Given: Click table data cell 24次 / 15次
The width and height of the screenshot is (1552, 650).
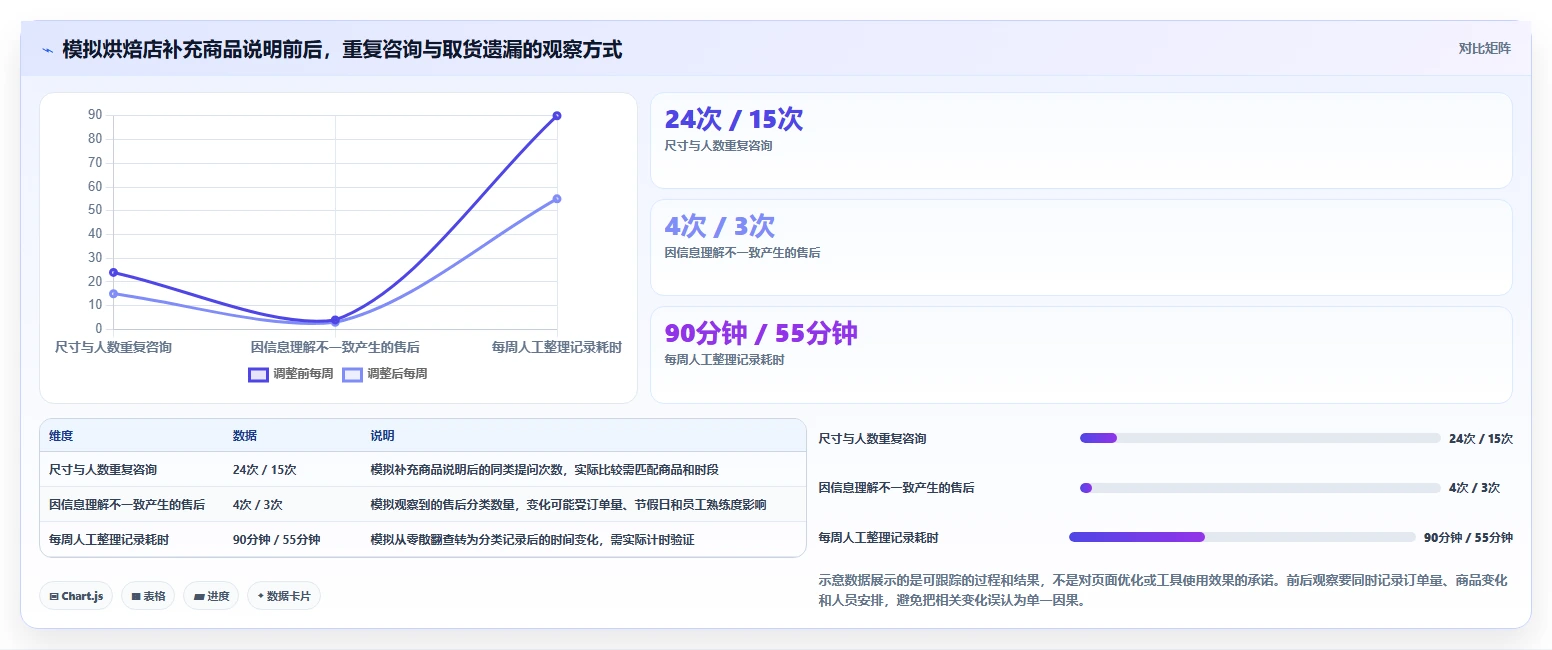Looking at the screenshot, I should tap(265, 469).
